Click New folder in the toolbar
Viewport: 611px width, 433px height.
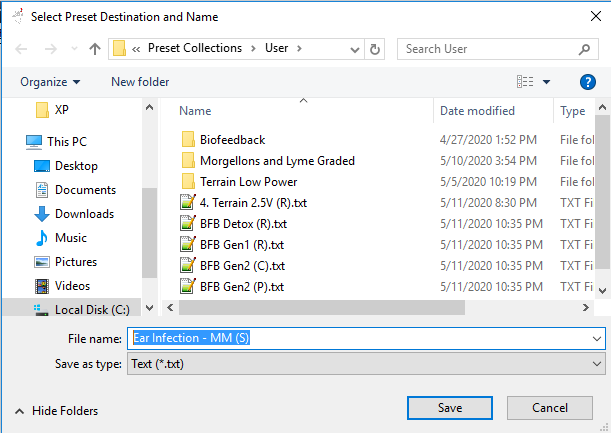pyautogui.click(x=140, y=82)
